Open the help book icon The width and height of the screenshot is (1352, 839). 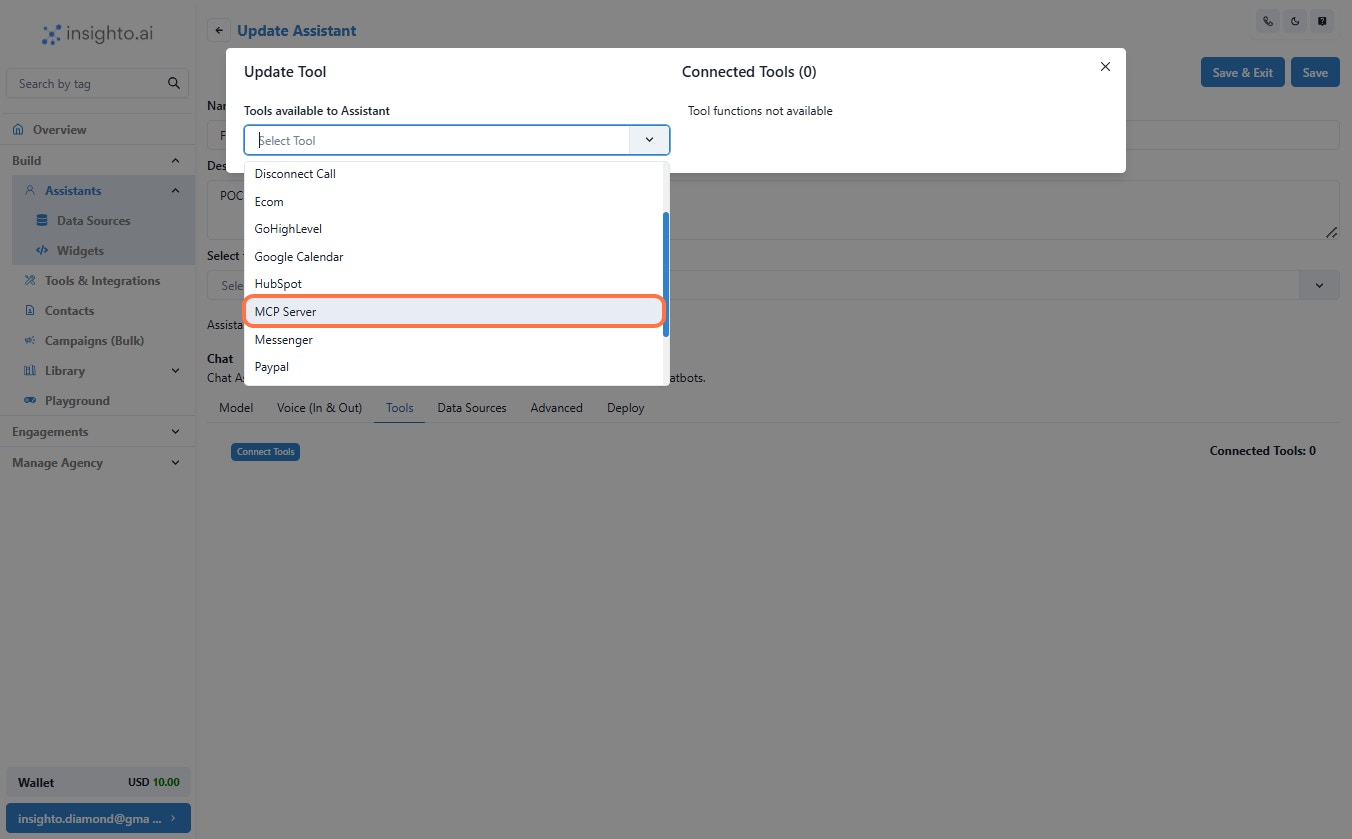point(1322,21)
